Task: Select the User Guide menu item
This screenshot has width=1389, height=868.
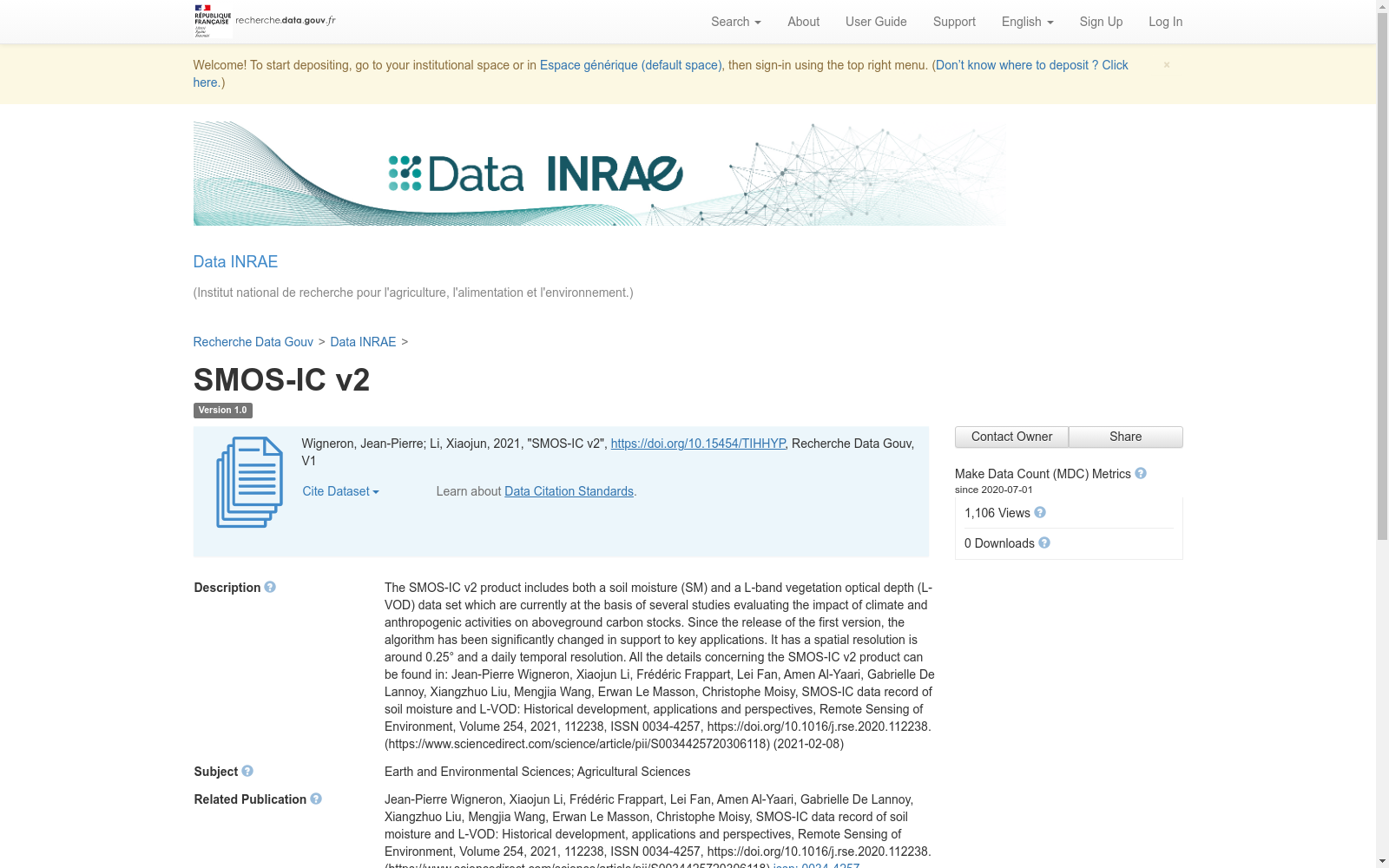Action: 876,22
